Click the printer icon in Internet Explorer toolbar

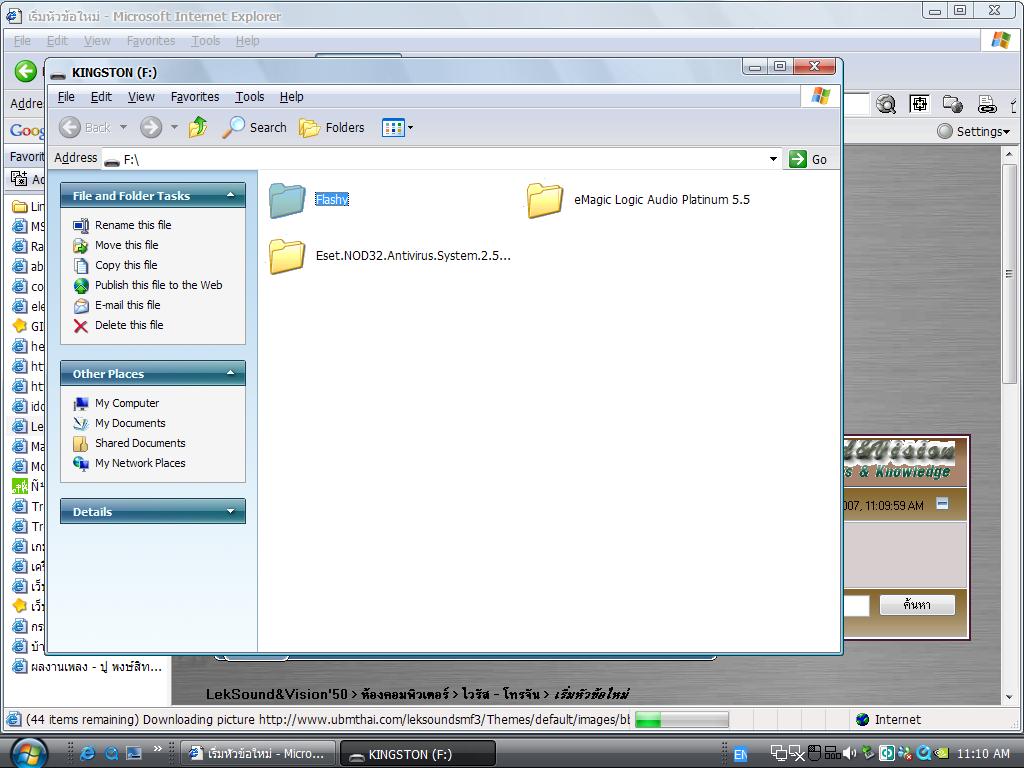pyautogui.click(x=987, y=104)
